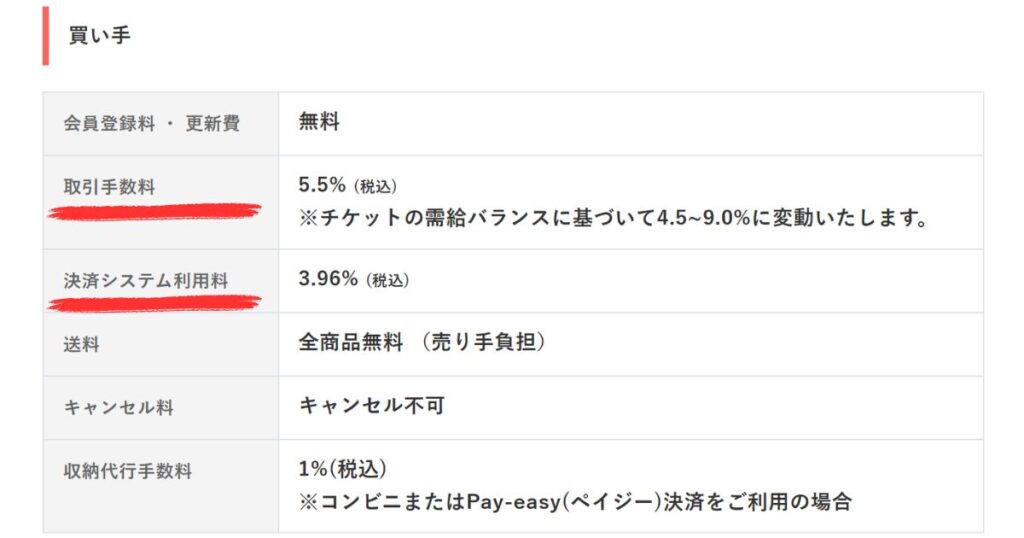Viewport: 1024px width, 538px height.
Task: Click the red underline beneath 決済システム利用料
Action: tap(155, 300)
